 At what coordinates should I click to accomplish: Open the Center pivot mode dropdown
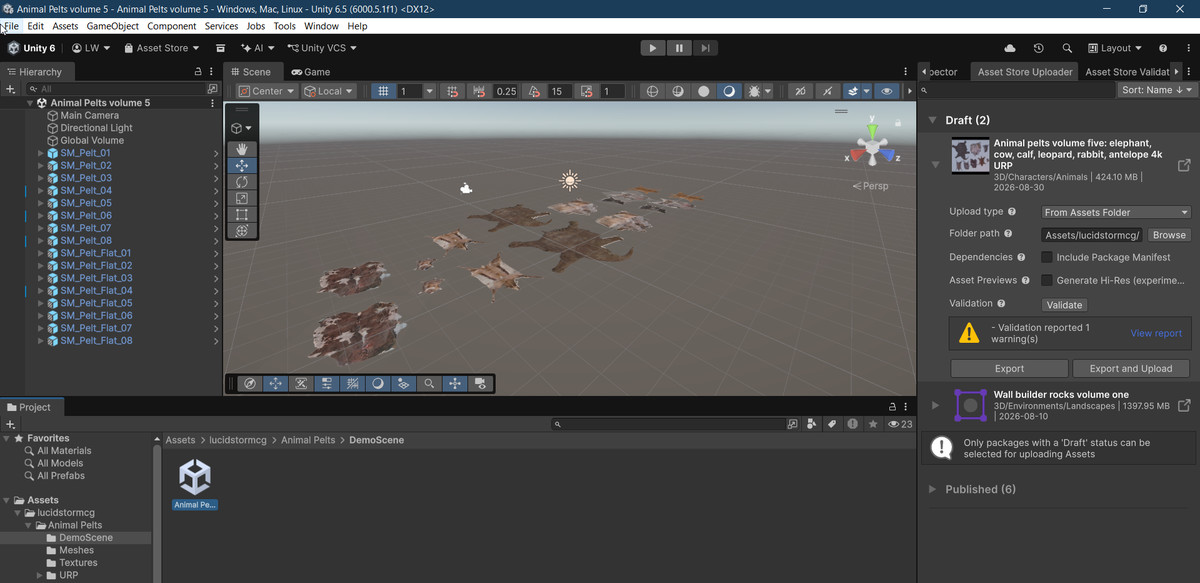(267, 91)
